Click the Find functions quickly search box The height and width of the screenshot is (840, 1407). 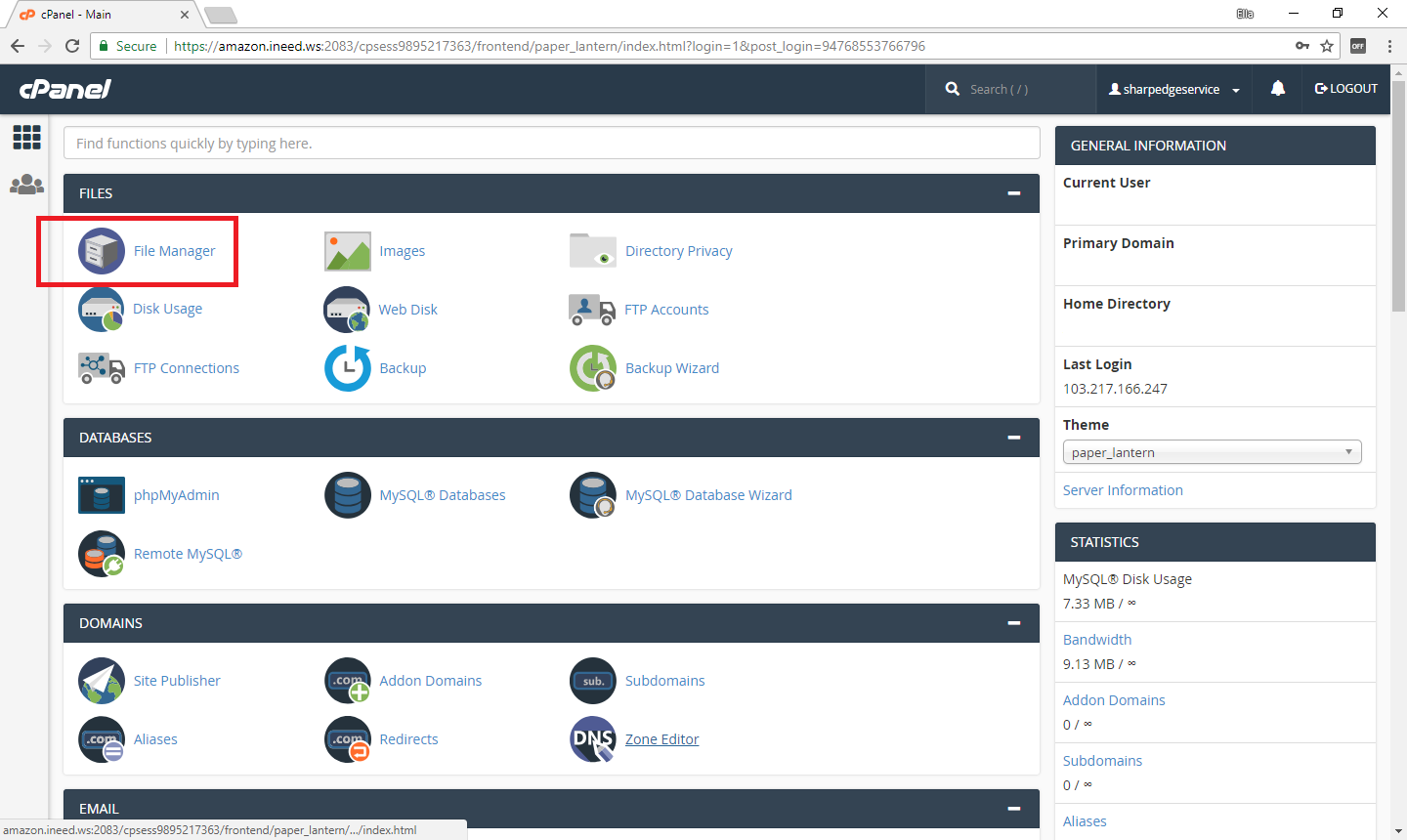tap(551, 144)
